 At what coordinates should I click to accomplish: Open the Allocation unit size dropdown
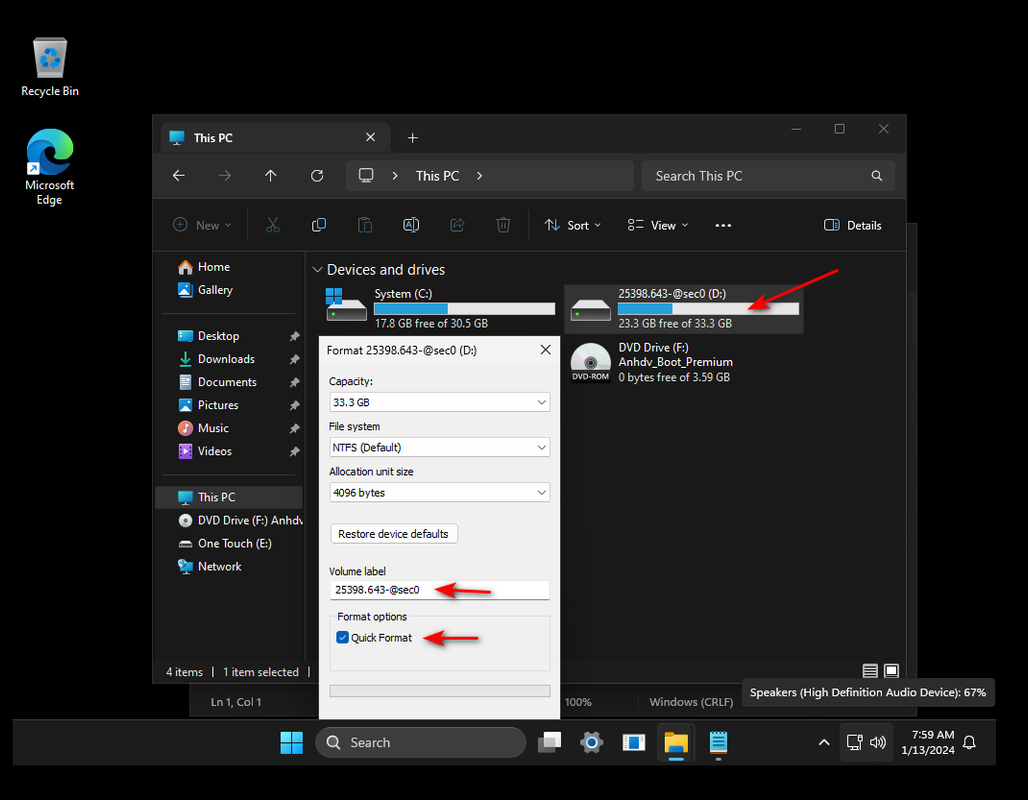439,492
